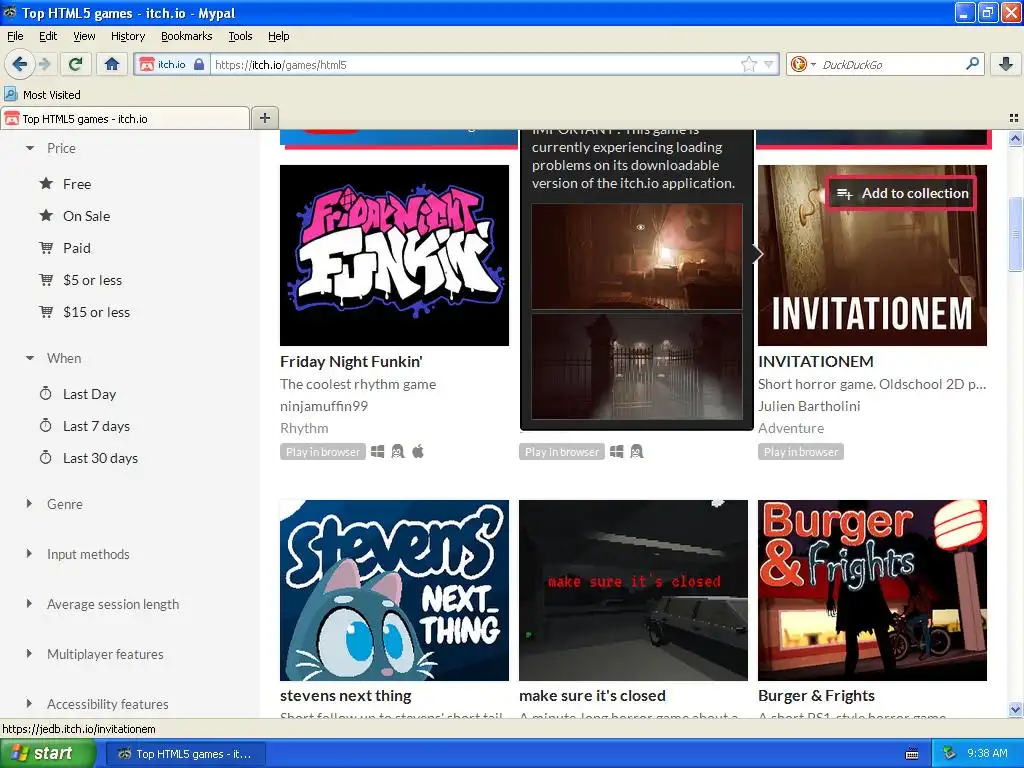1024x768 pixels.
Task: Open the Most Visited bookmarks folder
Action: pos(43,95)
